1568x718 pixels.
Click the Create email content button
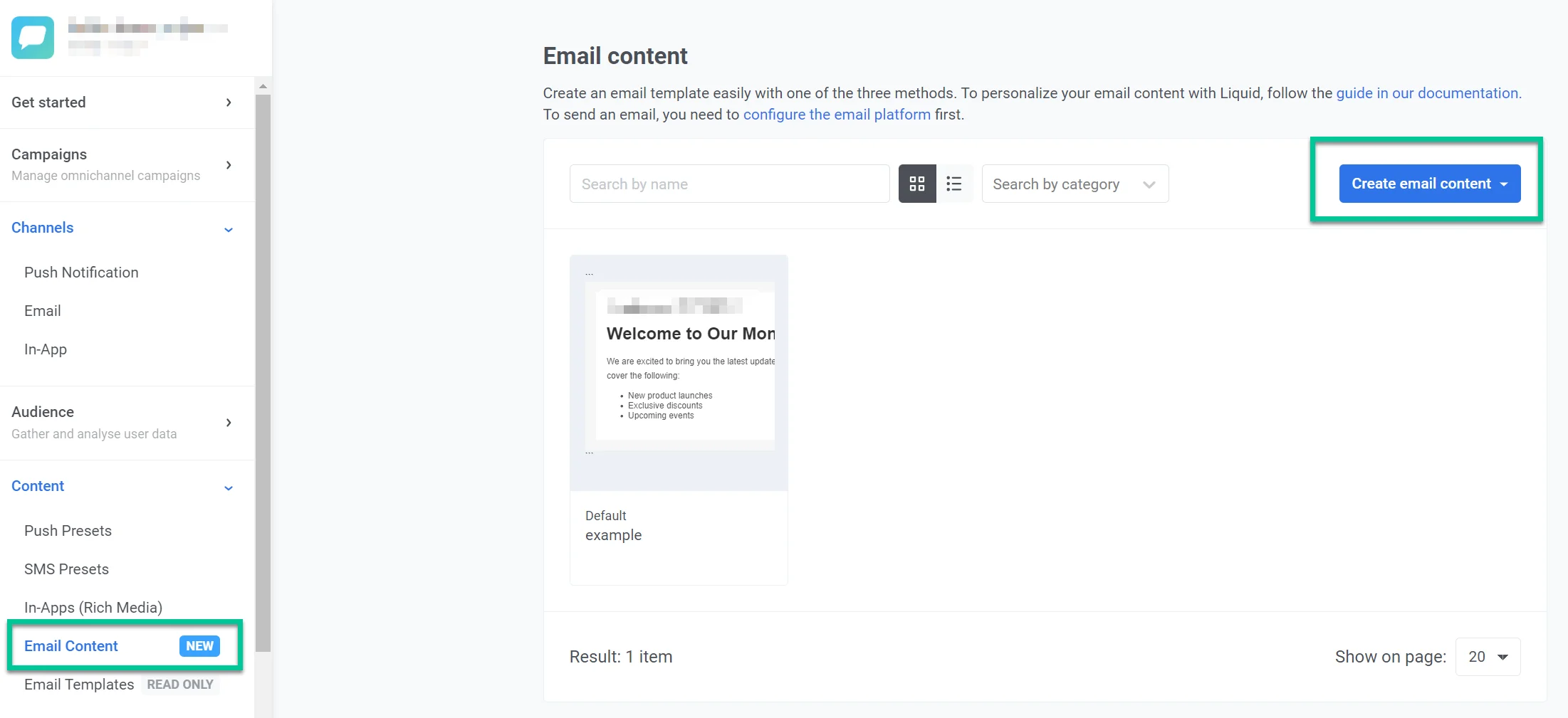[1421, 184]
